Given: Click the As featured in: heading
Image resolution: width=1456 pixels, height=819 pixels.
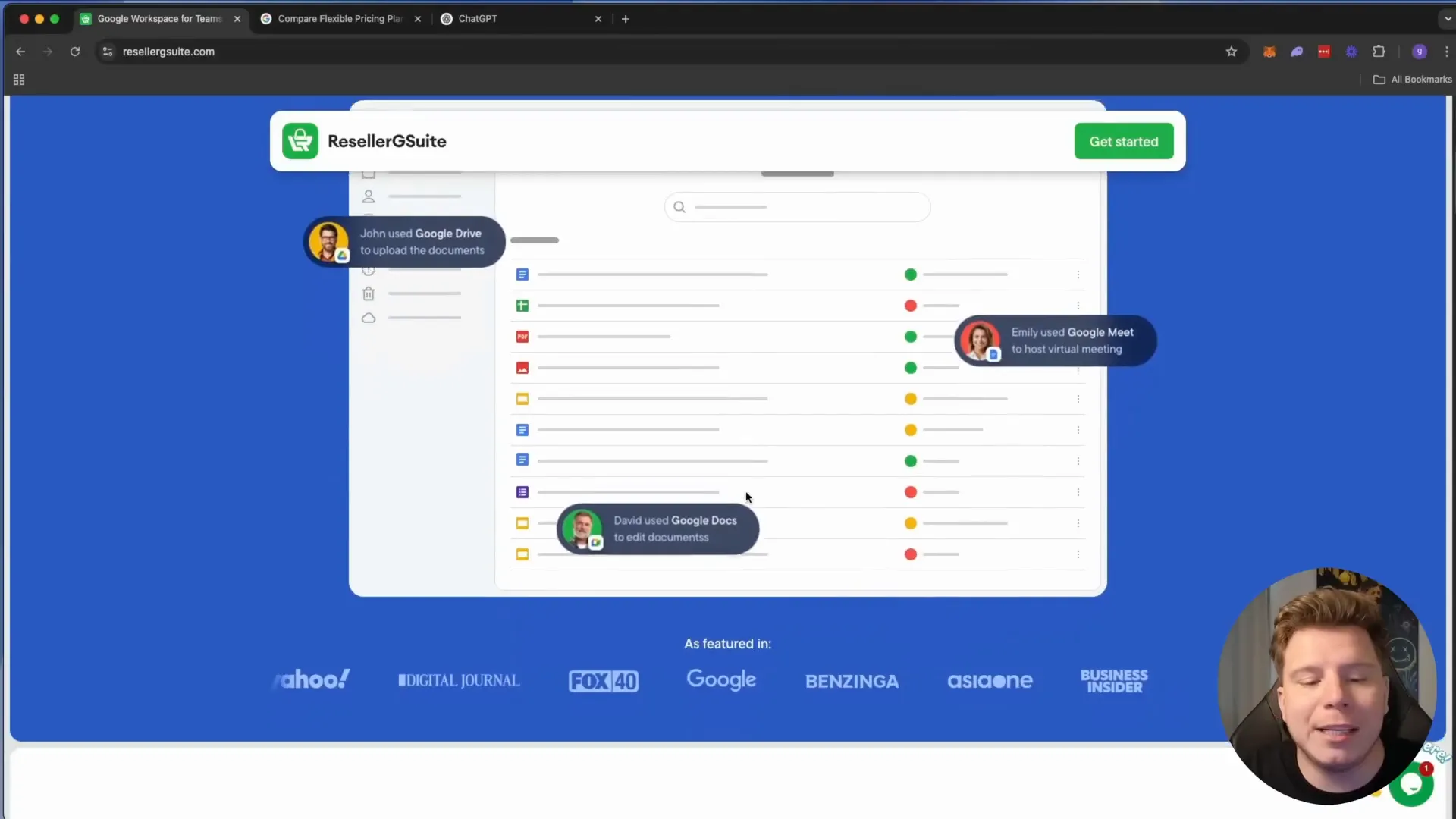Looking at the screenshot, I should [x=728, y=644].
